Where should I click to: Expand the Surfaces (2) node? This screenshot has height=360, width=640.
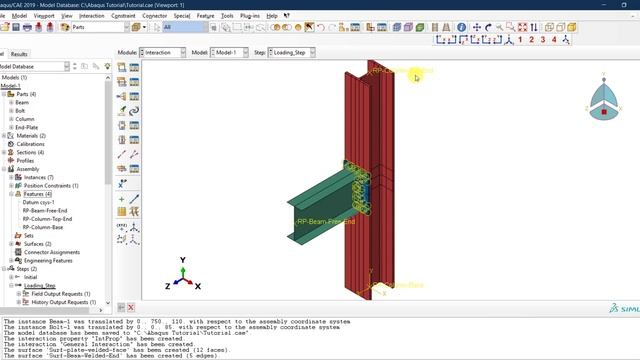tap(11, 244)
